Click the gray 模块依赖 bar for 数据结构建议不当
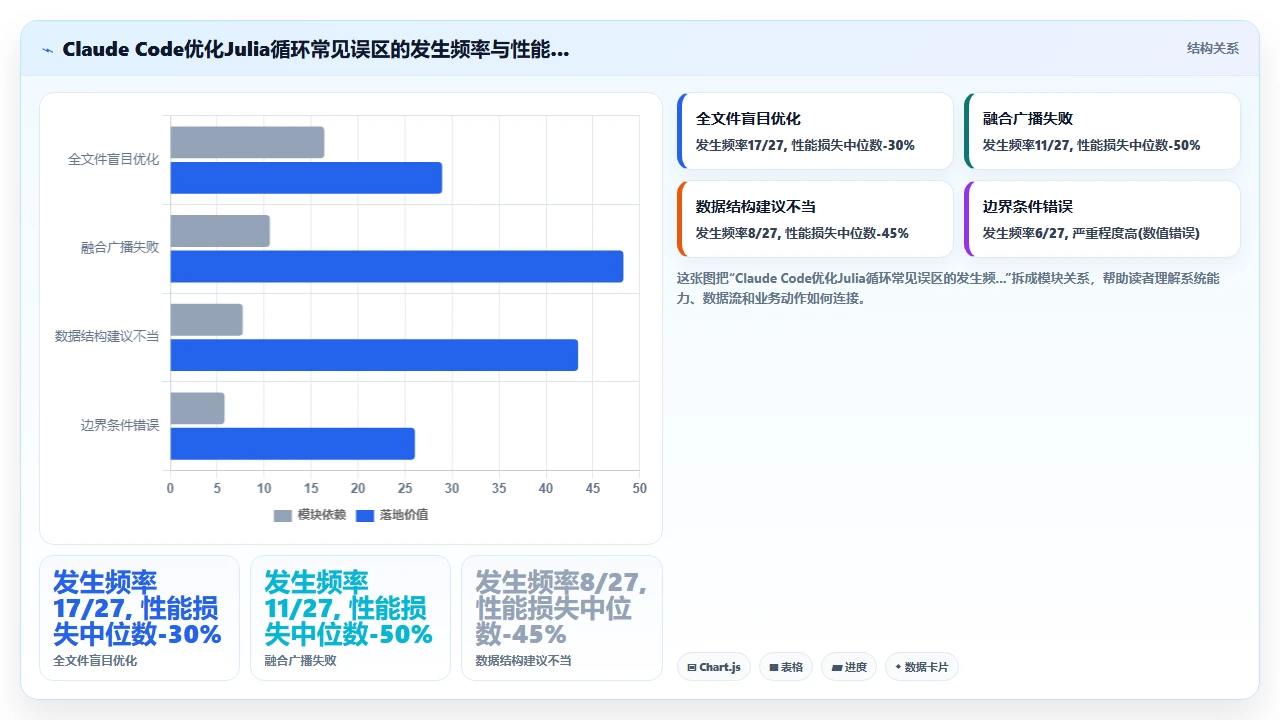The image size is (1280, 720). tap(206, 320)
